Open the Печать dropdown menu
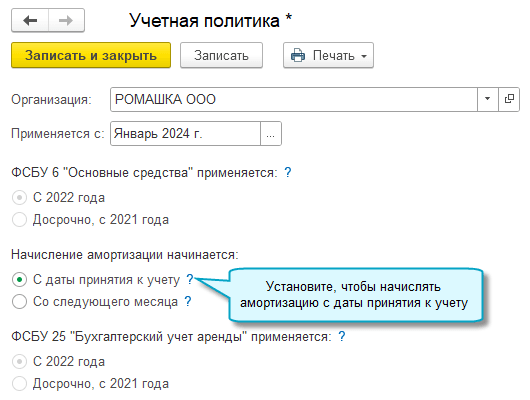 (x=364, y=56)
